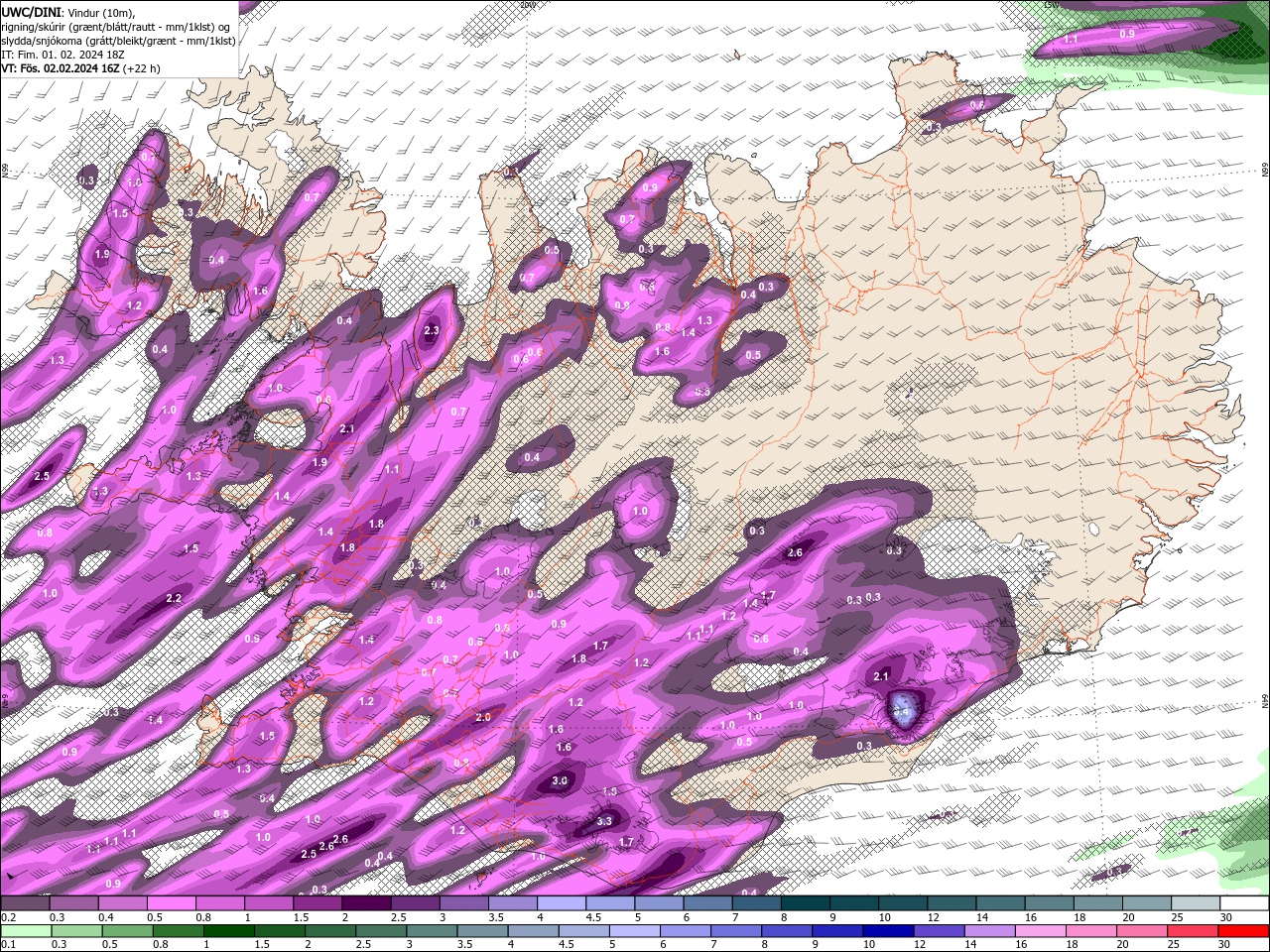
Task: Pick the 4–4.5 lavender swatch on snow scale
Action: (x=562, y=904)
